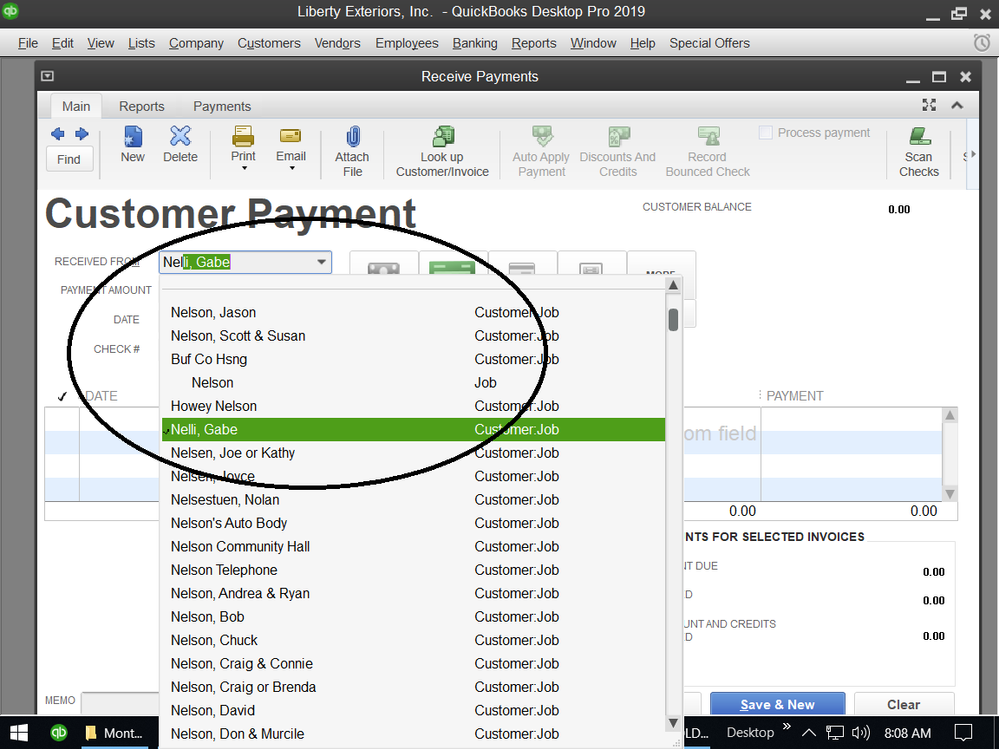Open the Windows Start menu
This screenshot has width=999, height=749.
coord(19,733)
